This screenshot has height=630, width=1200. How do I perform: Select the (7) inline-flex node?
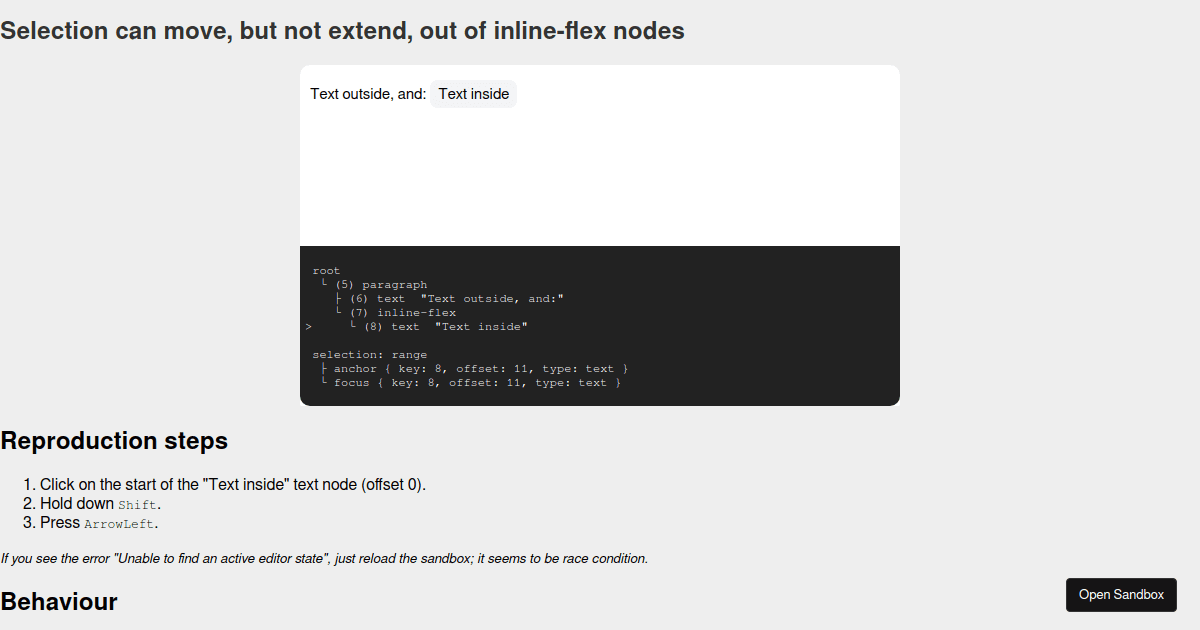point(410,312)
